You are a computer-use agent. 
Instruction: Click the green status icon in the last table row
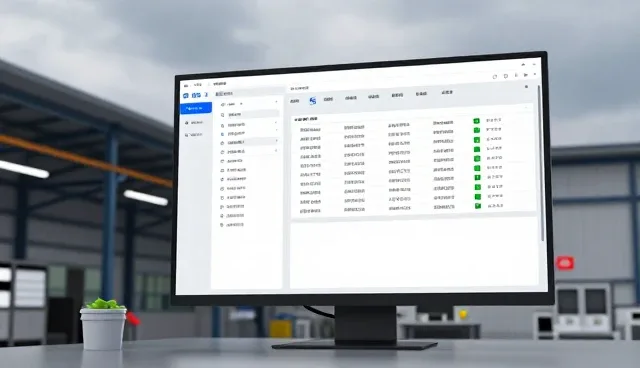(478, 206)
